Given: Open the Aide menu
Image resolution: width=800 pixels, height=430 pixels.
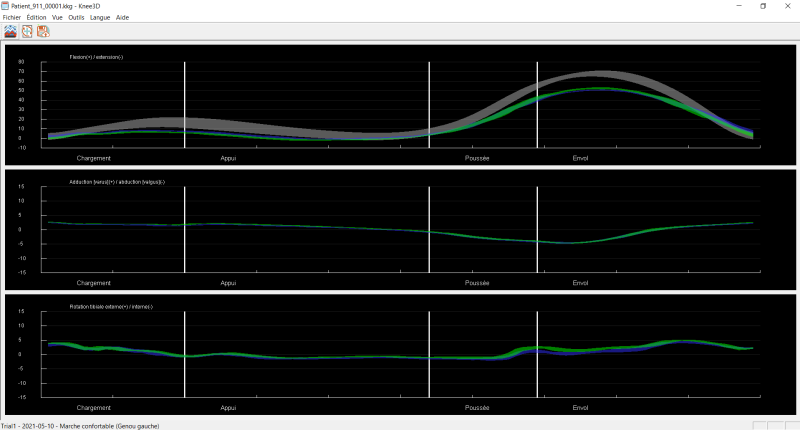Looking at the screenshot, I should (122, 17).
